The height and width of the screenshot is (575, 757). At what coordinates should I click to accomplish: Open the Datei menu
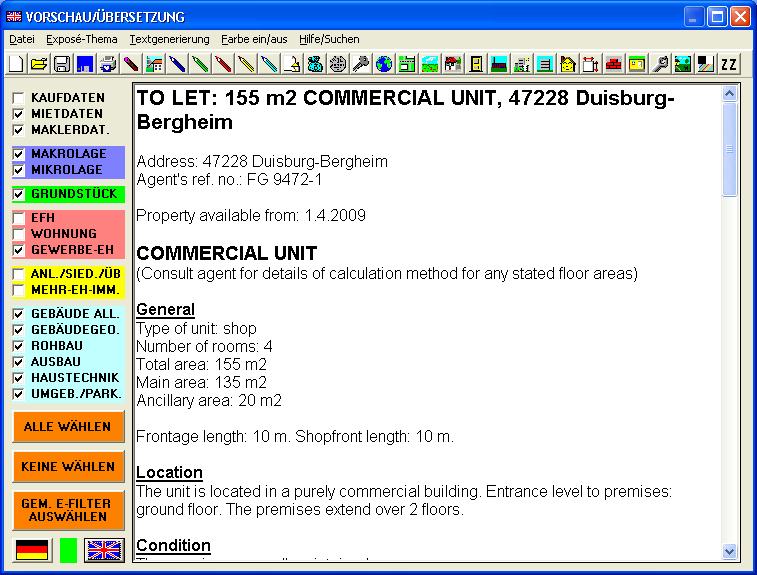[22, 39]
